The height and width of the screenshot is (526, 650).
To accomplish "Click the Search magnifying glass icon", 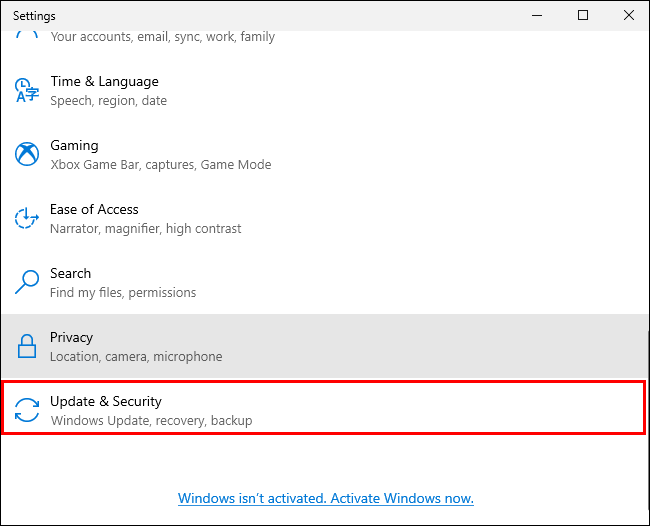I will (x=26, y=282).
